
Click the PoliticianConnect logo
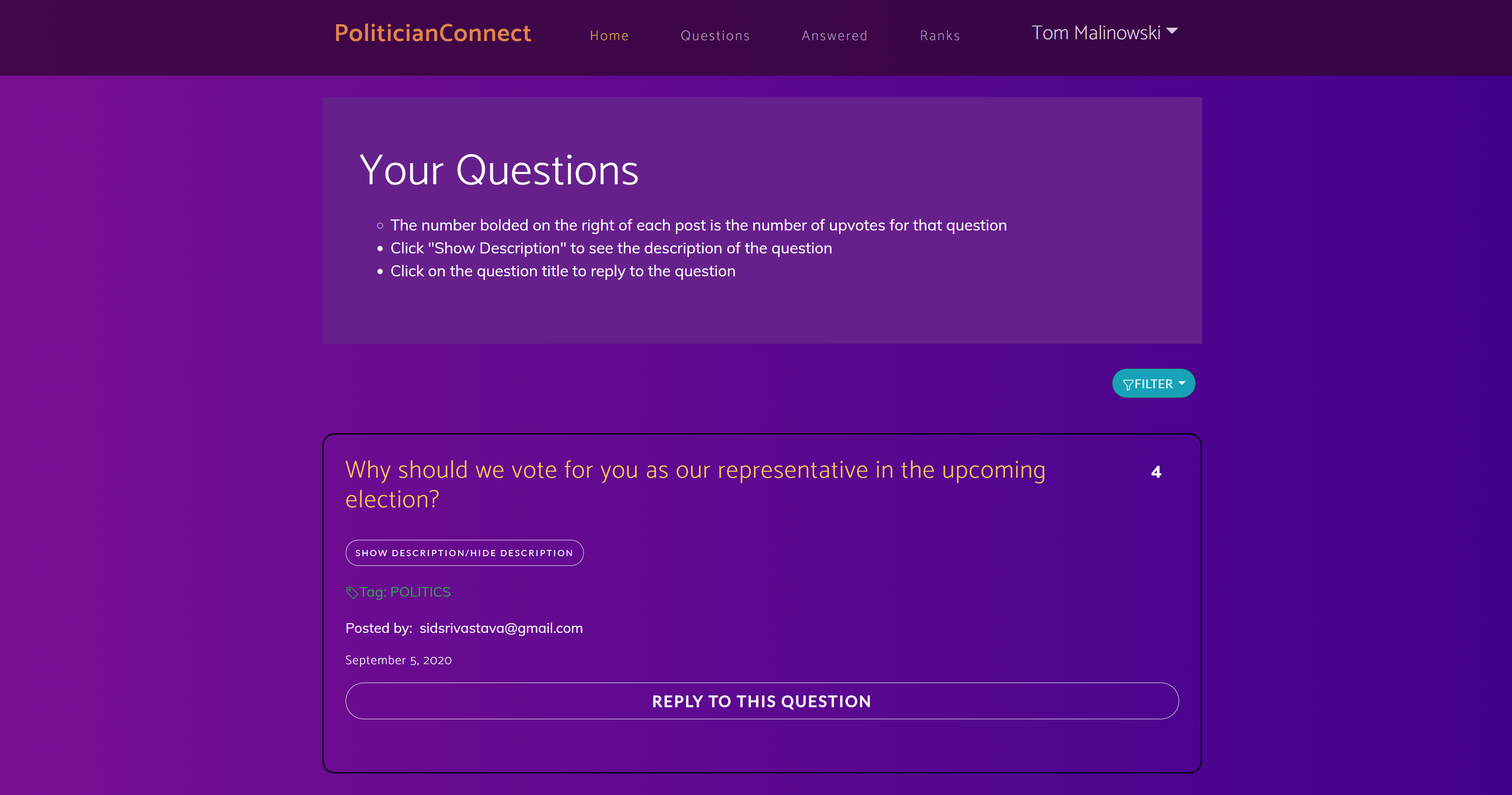point(433,33)
